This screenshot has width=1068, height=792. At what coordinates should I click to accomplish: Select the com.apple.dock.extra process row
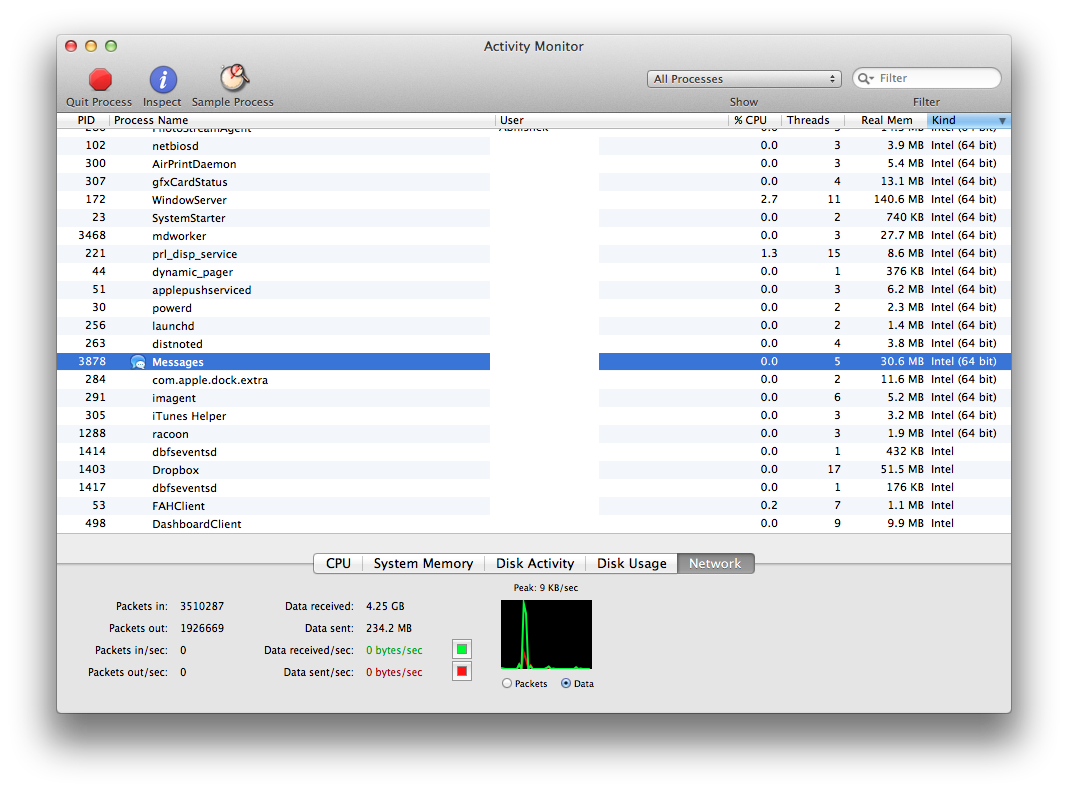tap(533, 379)
